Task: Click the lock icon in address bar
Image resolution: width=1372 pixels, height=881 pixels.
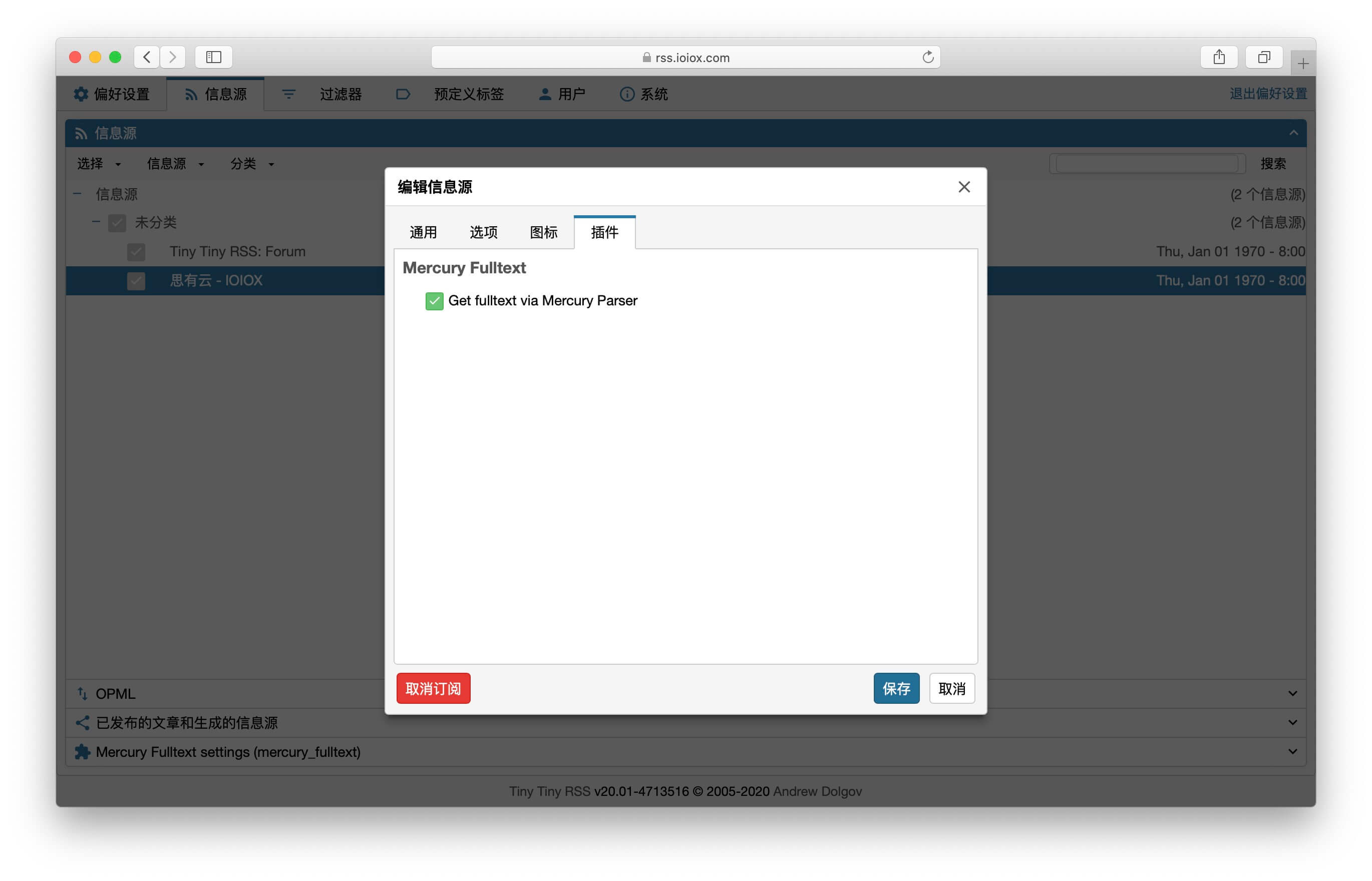Action: click(x=646, y=57)
